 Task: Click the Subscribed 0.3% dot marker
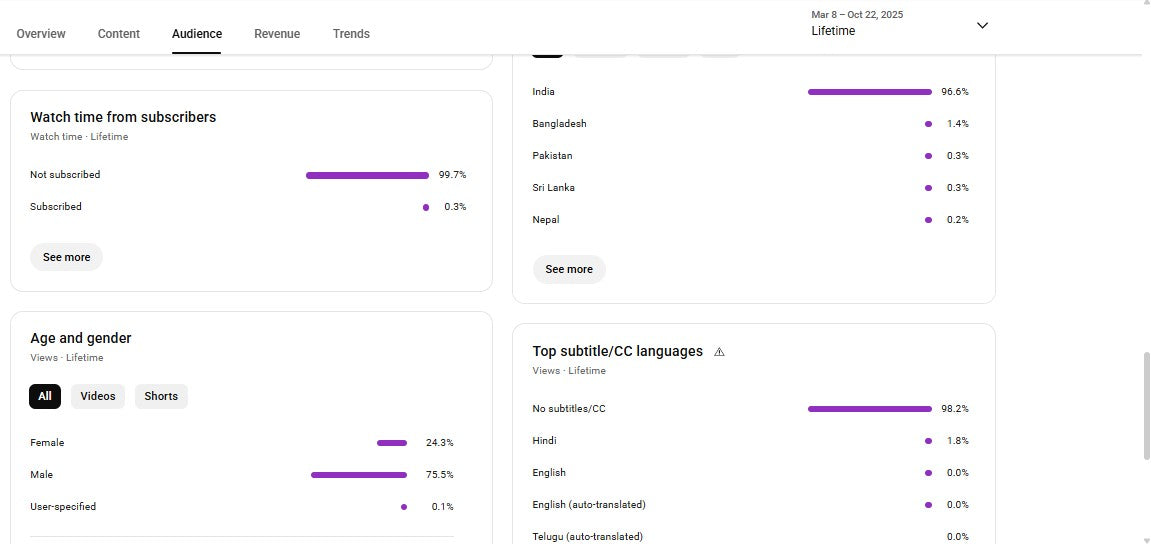pos(426,207)
